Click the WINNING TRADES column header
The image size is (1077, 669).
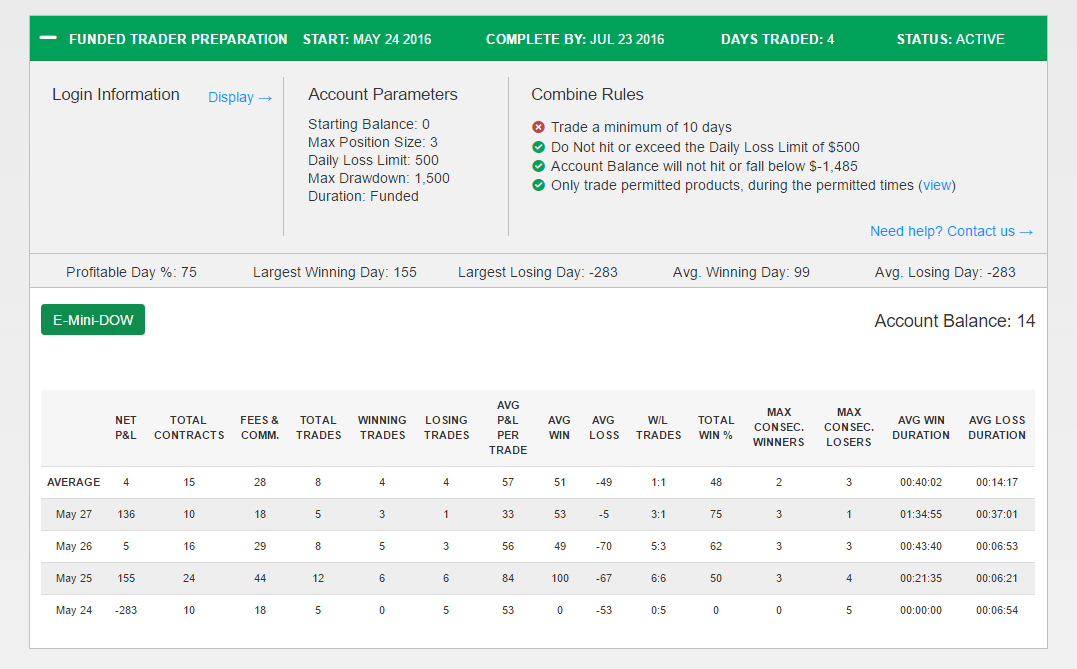coord(382,427)
